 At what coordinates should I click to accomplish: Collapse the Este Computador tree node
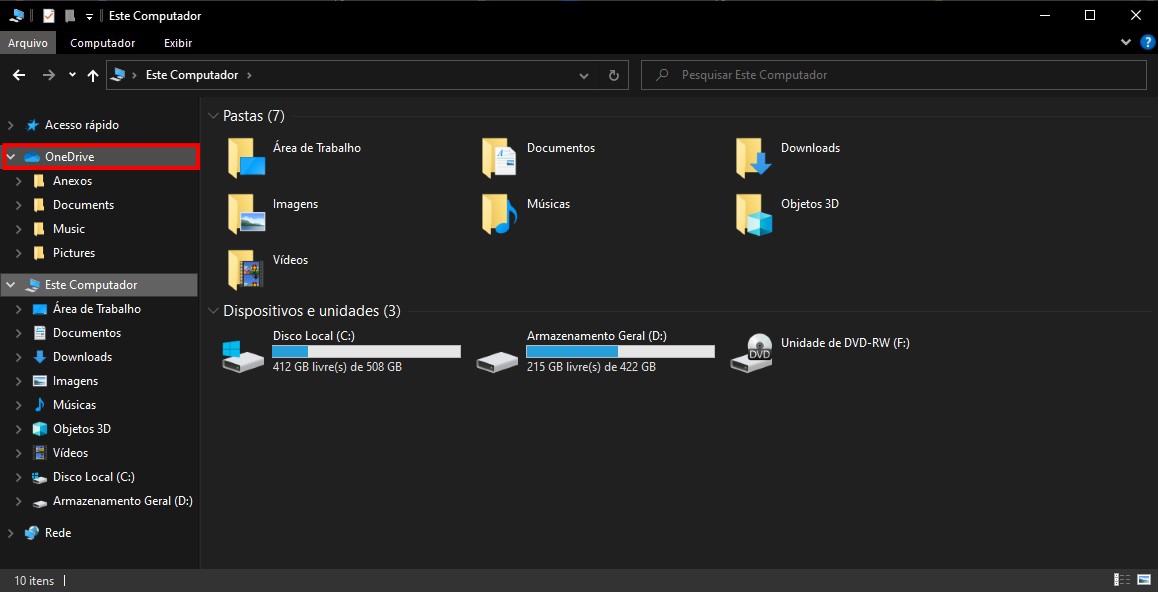click(10, 285)
